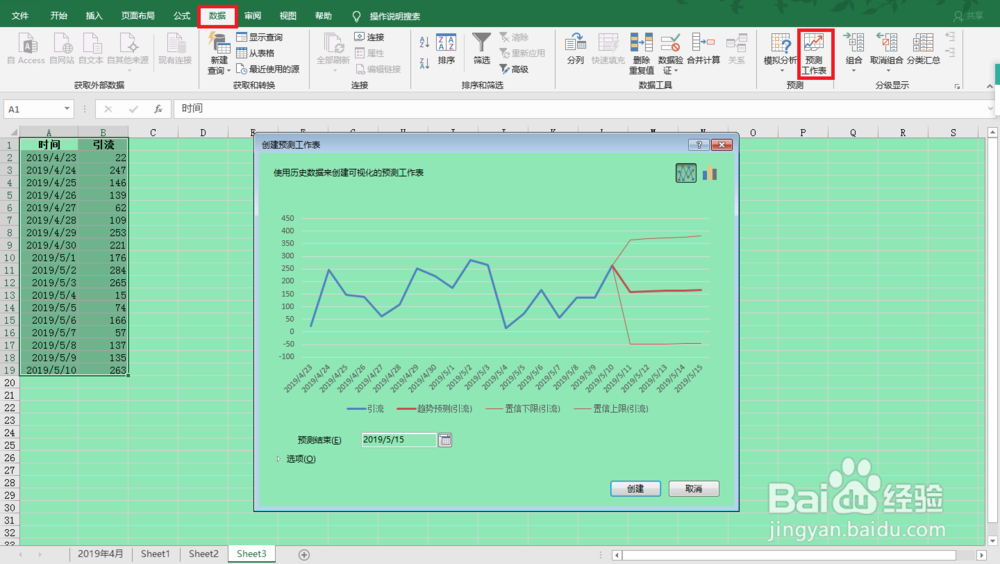Click the dialog help question mark button
This screenshot has height=564, width=1000.
699,145
